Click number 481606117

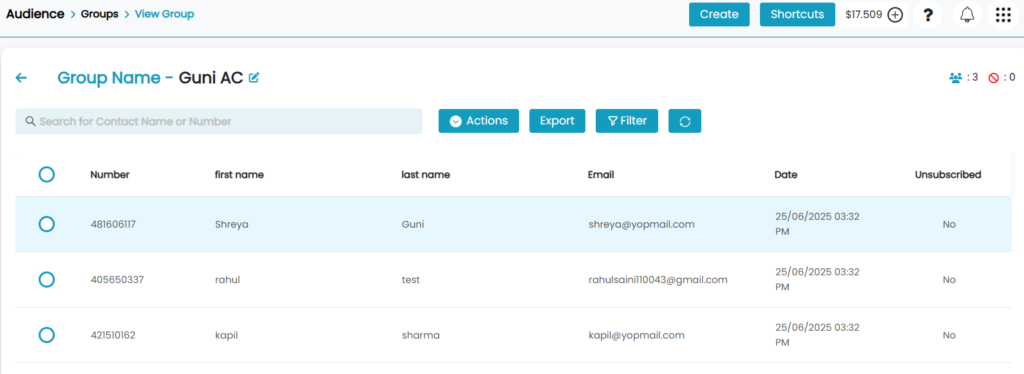click(x=113, y=224)
